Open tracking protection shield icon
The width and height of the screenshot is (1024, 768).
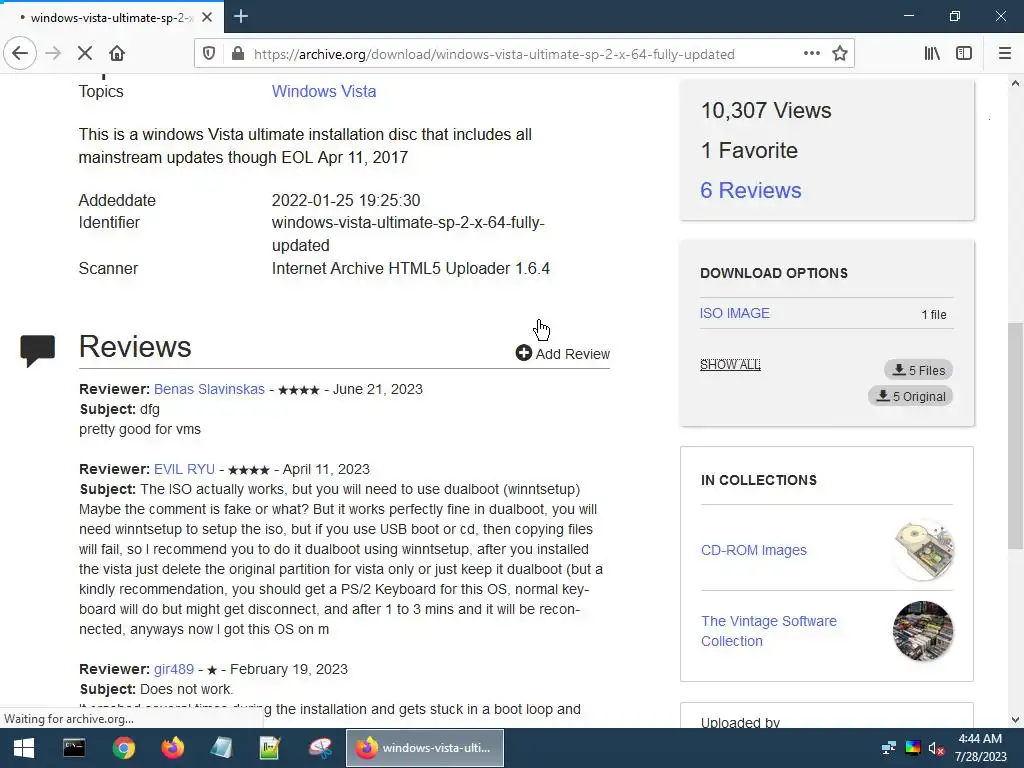(x=209, y=54)
